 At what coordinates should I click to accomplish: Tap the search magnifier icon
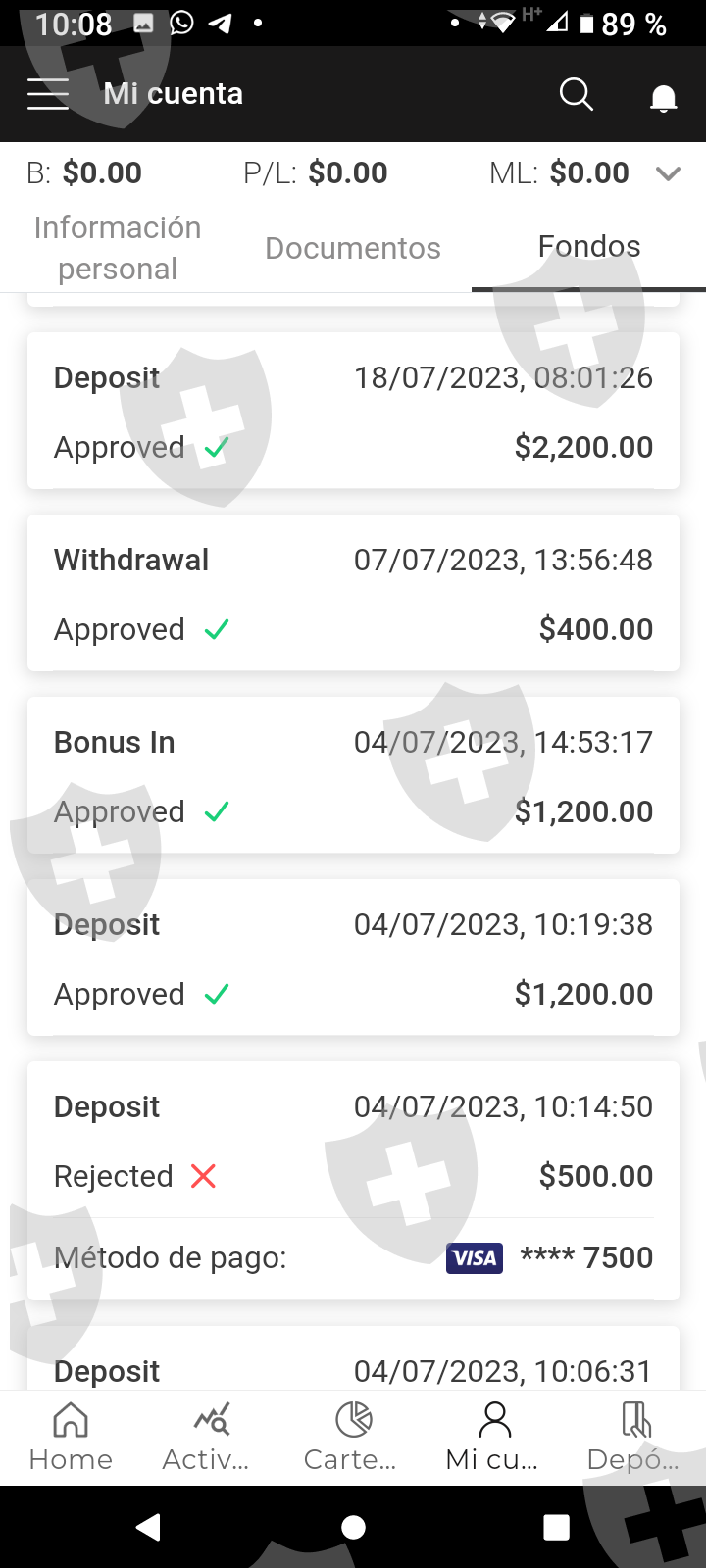(576, 94)
